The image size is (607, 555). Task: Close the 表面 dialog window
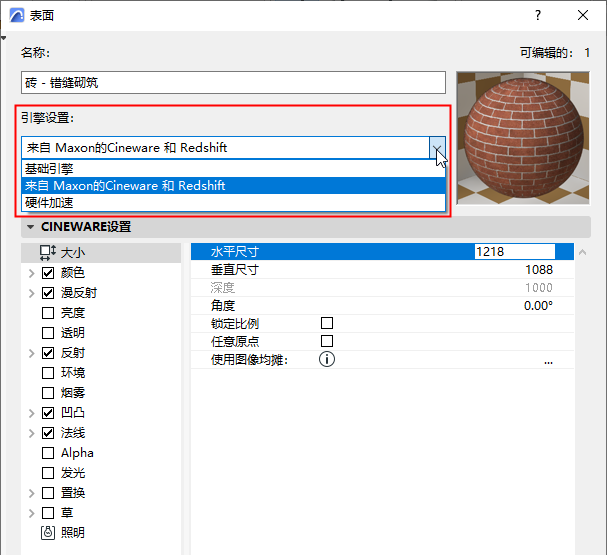pyautogui.click(x=583, y=15)
